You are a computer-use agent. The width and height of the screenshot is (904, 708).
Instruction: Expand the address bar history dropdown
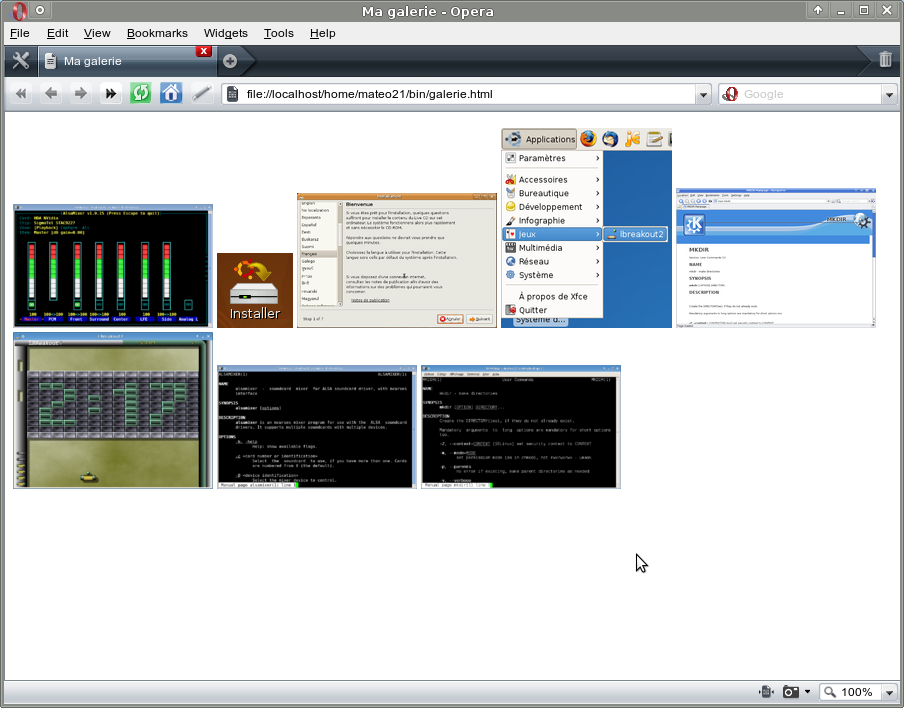pos(704,94)
